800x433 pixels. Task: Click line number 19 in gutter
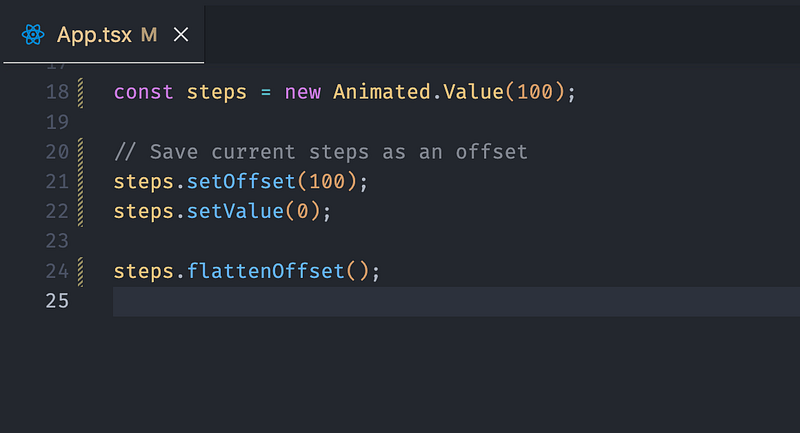[57, 122]
